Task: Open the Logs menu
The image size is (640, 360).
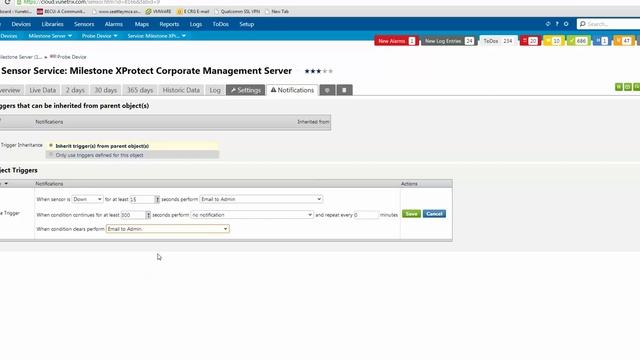Action: 196,24
